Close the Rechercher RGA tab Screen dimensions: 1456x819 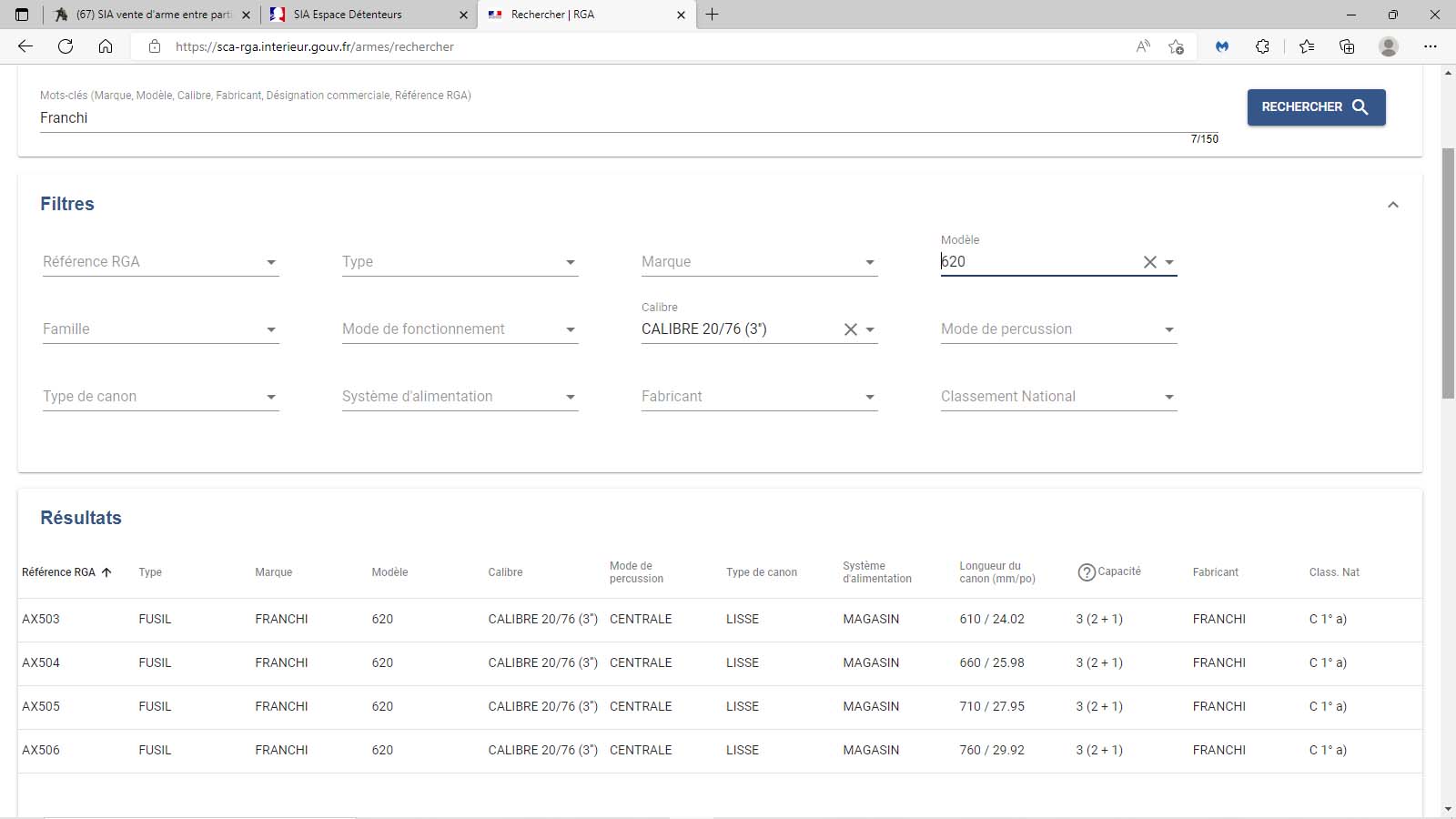pyautogui.click(x=681, y=15)
